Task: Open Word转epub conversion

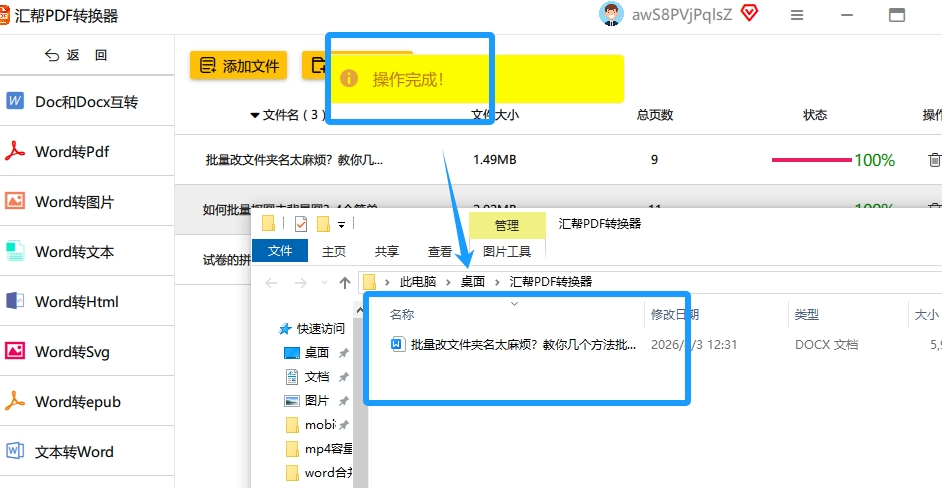Action: click(87, 401)
